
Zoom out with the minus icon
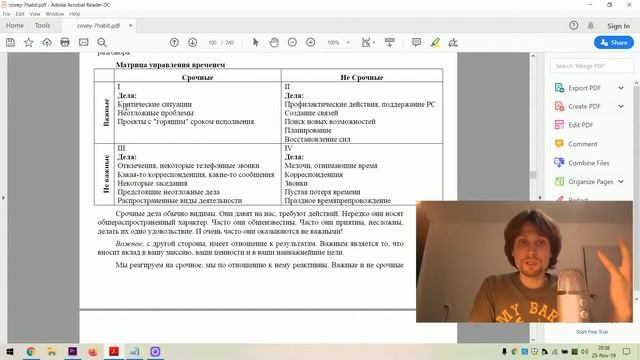(x=292, y=42)
